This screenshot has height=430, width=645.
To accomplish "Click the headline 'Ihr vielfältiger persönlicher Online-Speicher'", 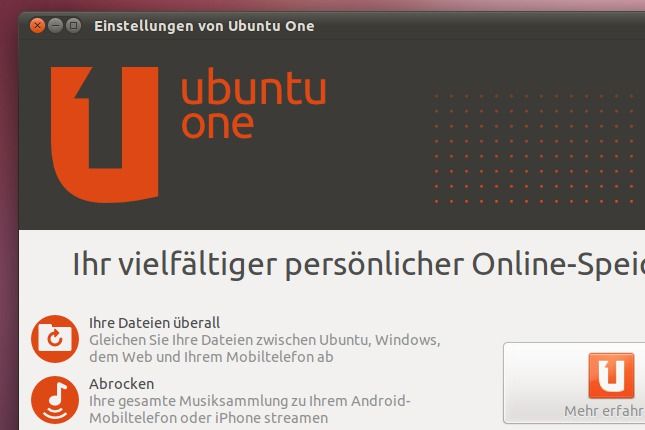I will point(359,264).
